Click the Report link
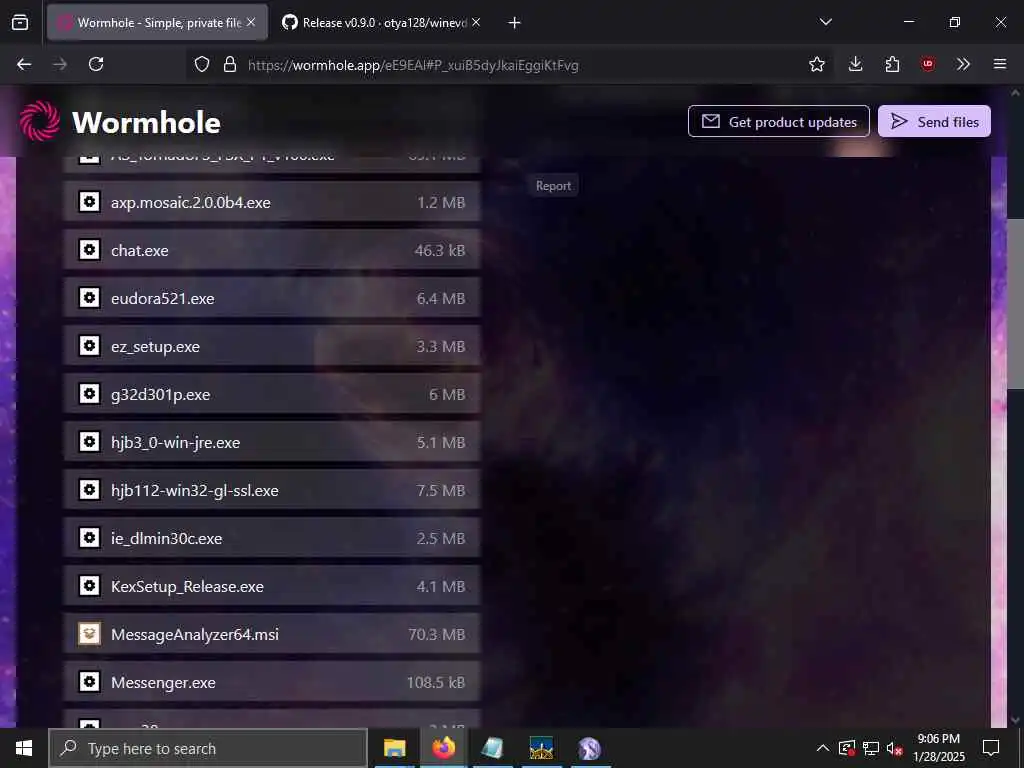The height and width of the screenshot is (768, 1024). 553,186
